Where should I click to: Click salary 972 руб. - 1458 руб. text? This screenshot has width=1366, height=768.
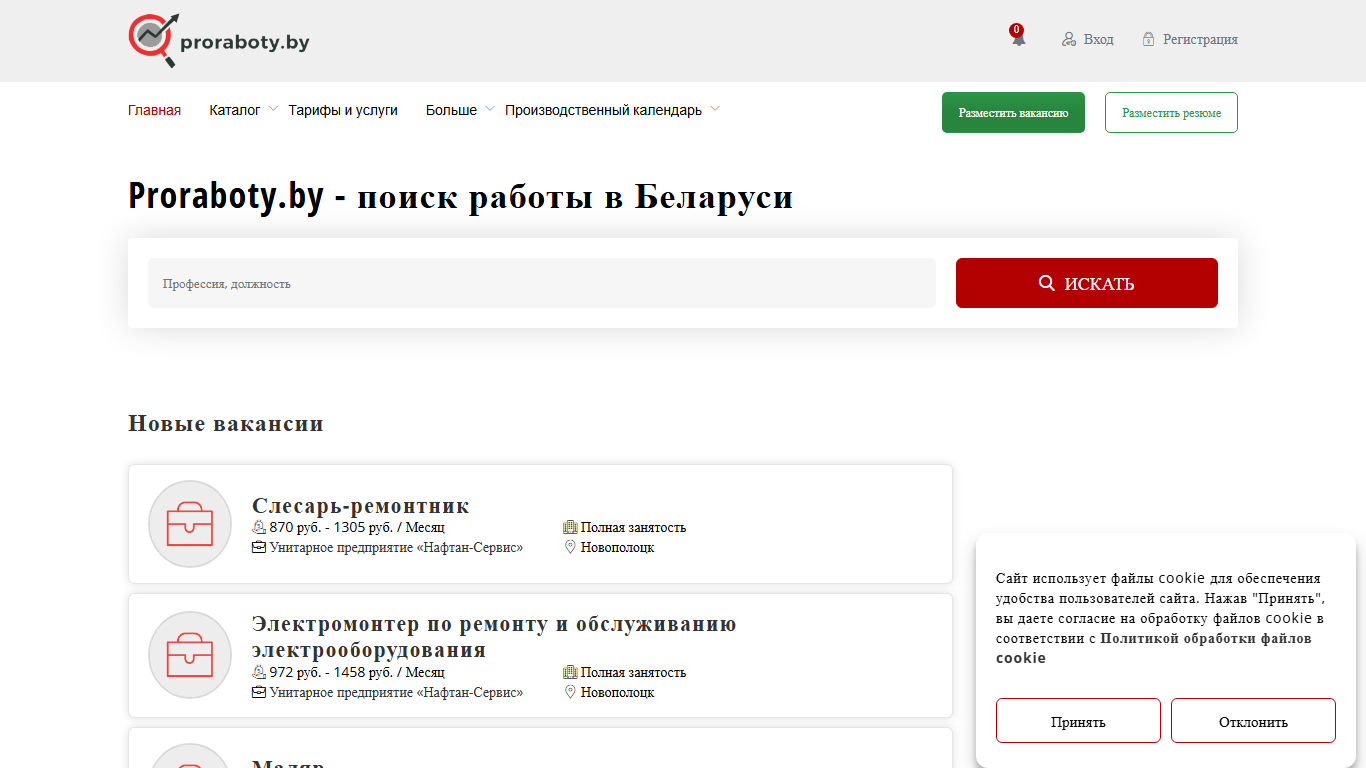(x=357, y=672)
